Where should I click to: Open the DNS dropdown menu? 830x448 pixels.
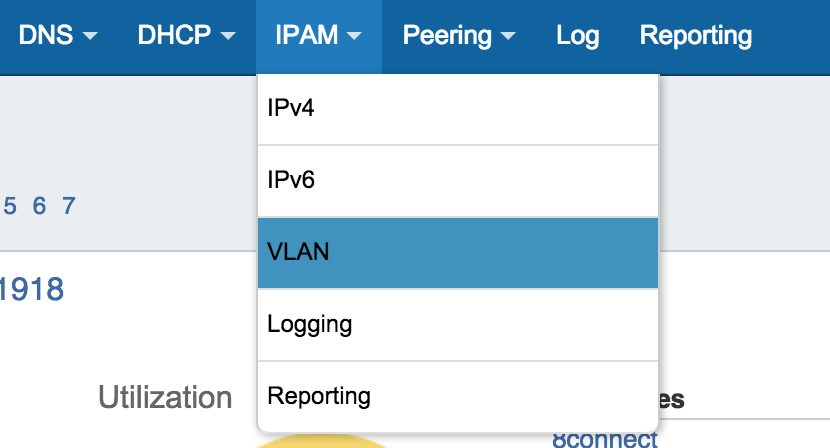(58, 36)
